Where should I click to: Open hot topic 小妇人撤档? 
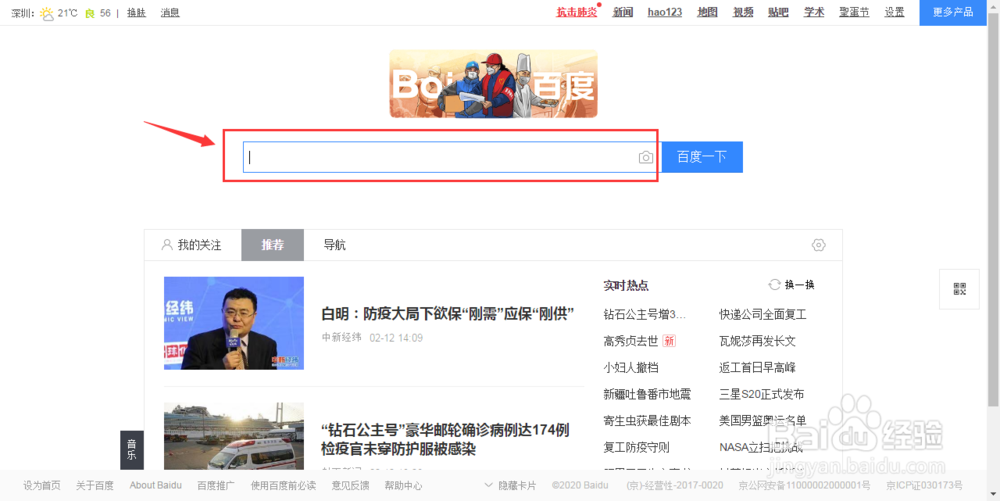click(x=631, y=368)
